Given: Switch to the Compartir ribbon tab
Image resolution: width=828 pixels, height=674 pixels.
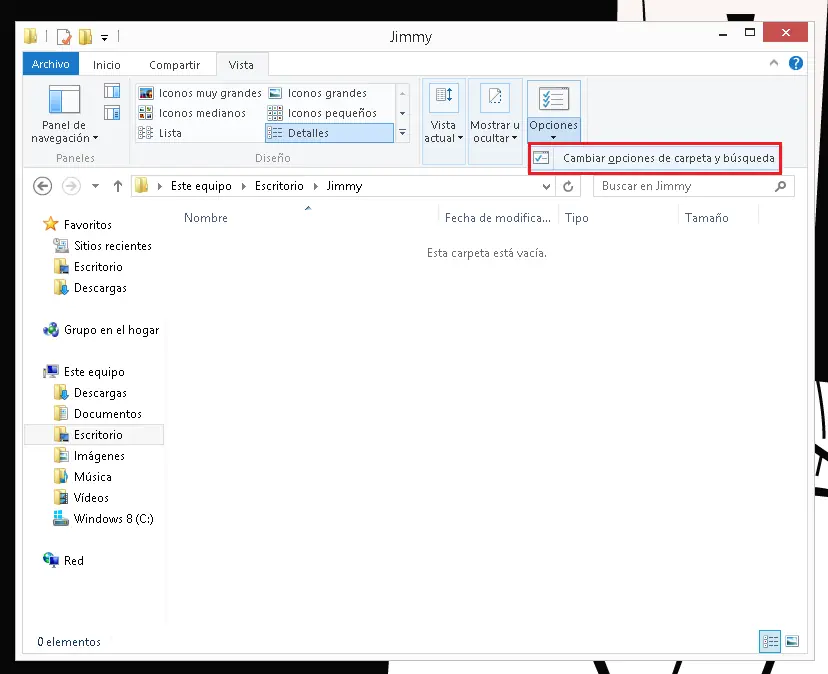Looking at the screenshot, I should pos(174,64).
